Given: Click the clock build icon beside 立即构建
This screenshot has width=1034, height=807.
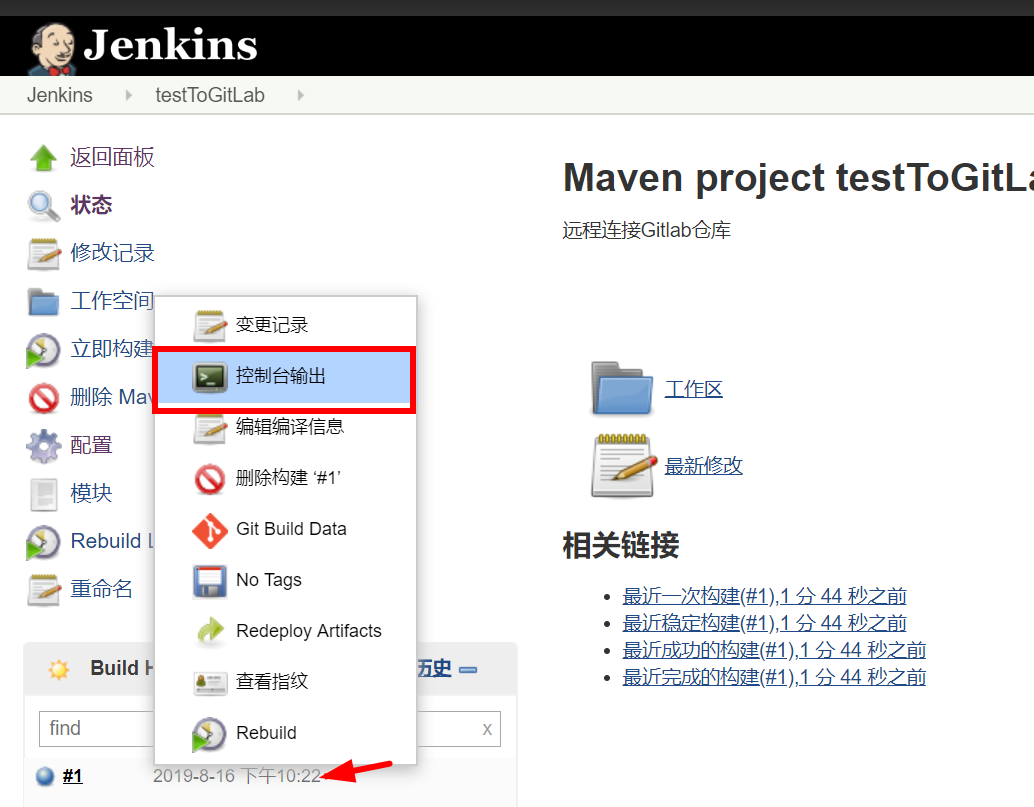Looking at the screenshot, I should [44, 349].
